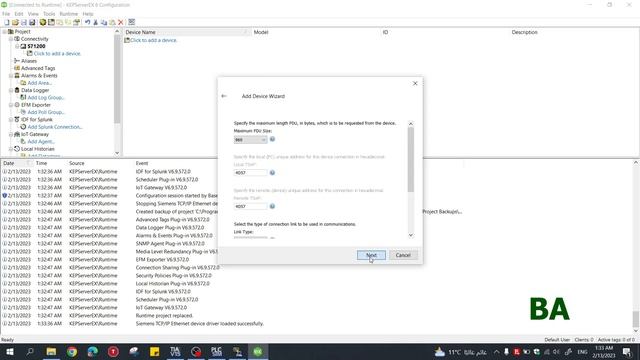
Task: Click the Local TSAP help icon
Action: tap(272, 173)
